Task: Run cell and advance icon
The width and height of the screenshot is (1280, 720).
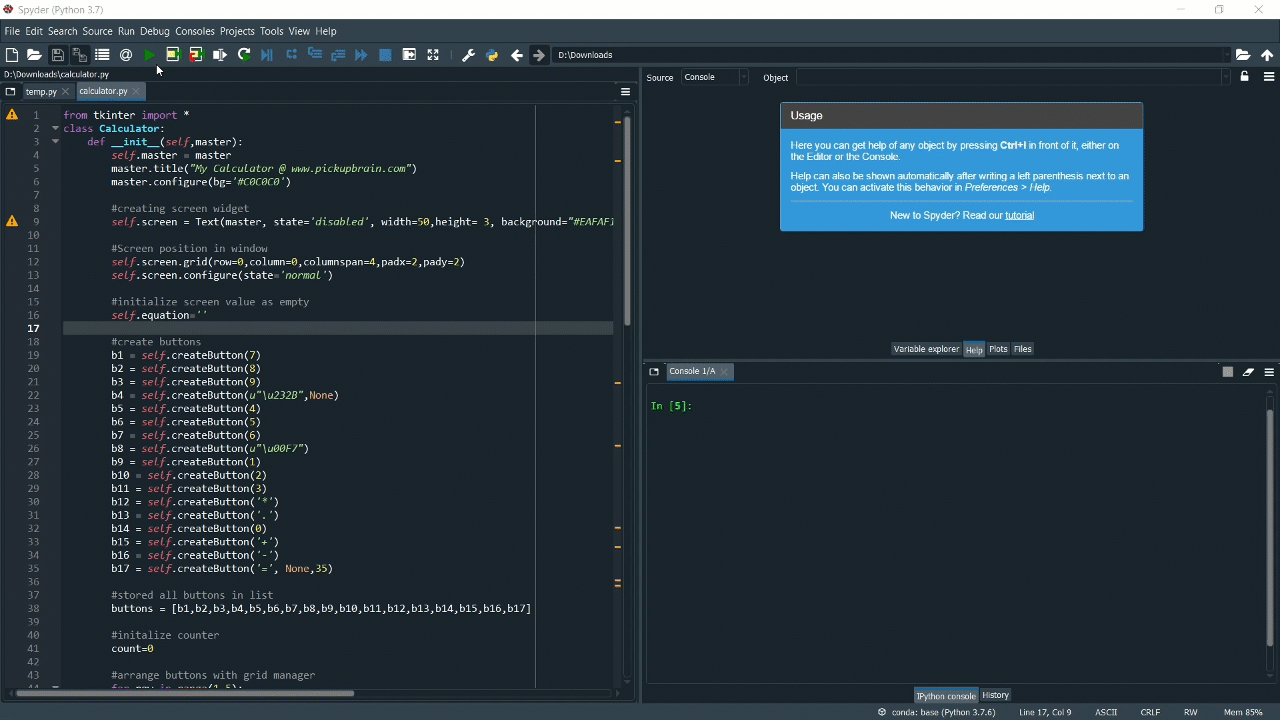Action: tap(196, 55)
